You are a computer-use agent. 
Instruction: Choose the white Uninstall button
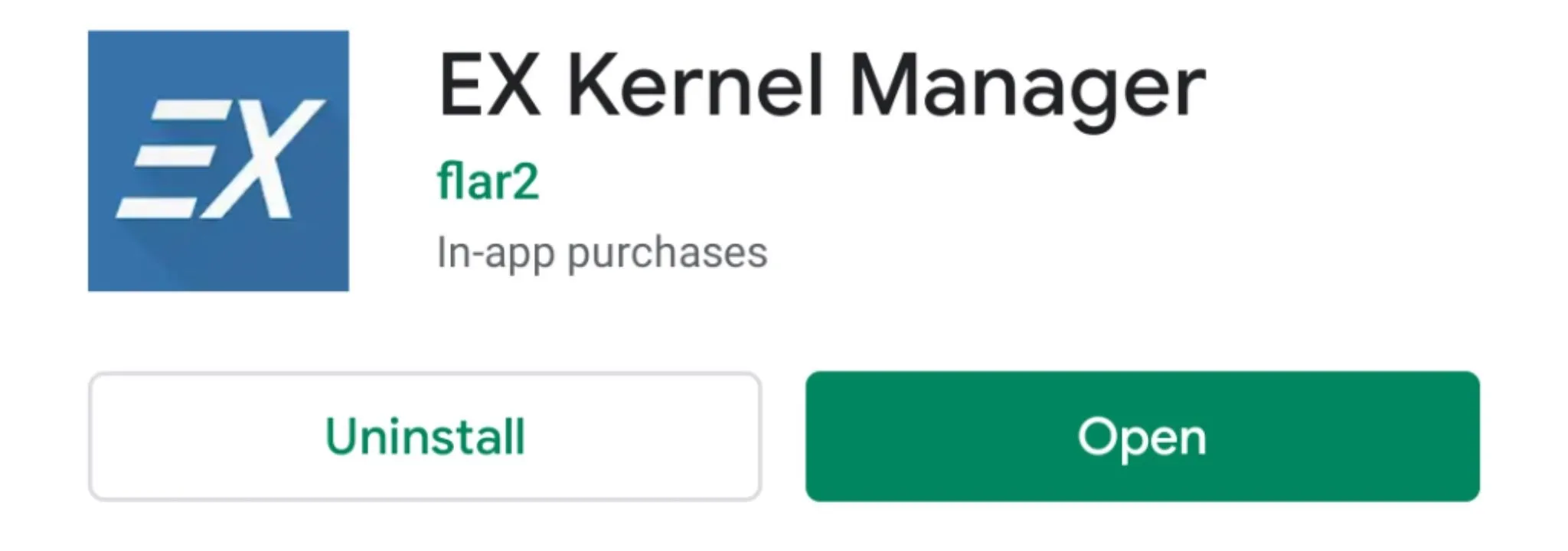click(x=425, y=436)
